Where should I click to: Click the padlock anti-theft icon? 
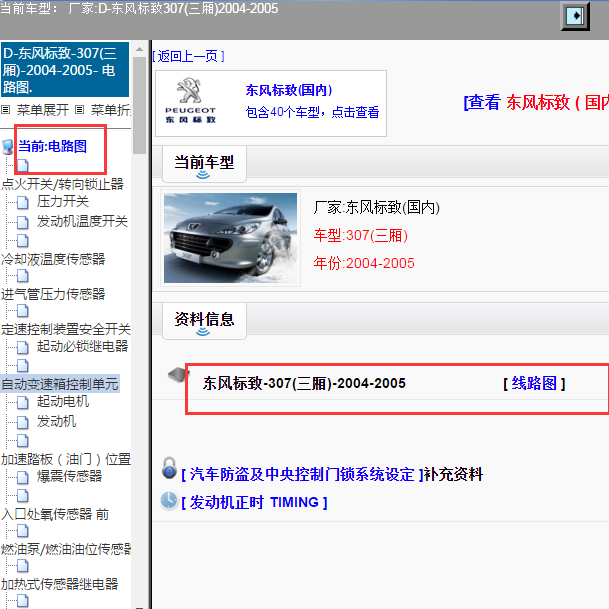pos(169,468)
